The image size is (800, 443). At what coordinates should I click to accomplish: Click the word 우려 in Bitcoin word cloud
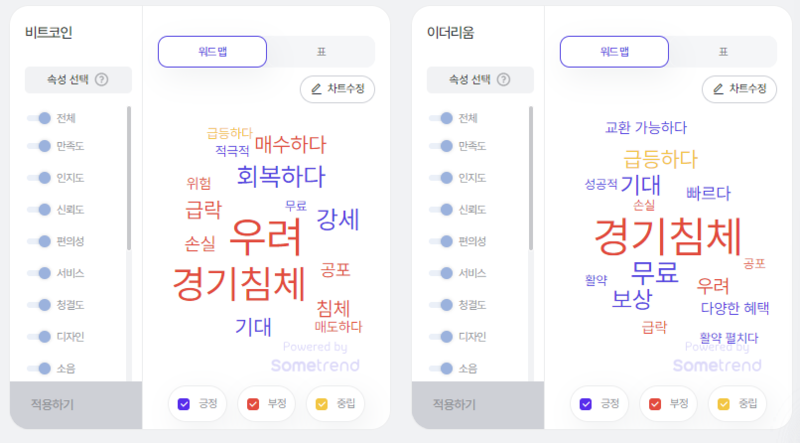[265, 237]
